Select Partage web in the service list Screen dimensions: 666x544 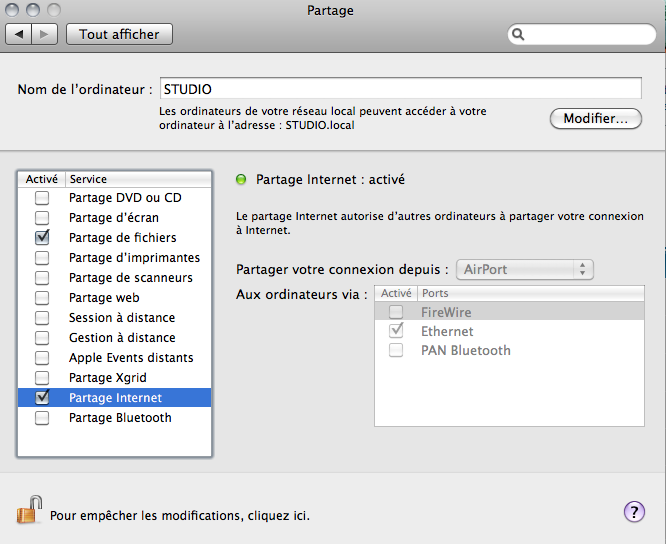[104, 298]
